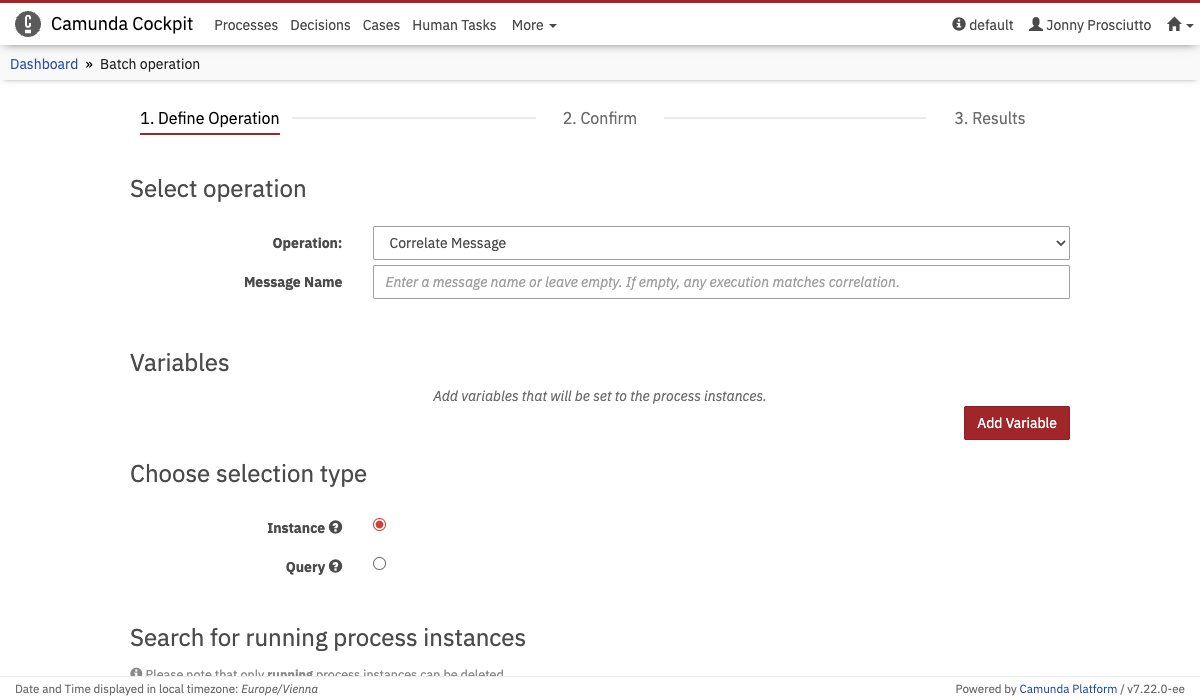This screenshot has height=700, width=1200.
Task: Follow the Dashboard breadcrumb link
Action: [44, 63]
